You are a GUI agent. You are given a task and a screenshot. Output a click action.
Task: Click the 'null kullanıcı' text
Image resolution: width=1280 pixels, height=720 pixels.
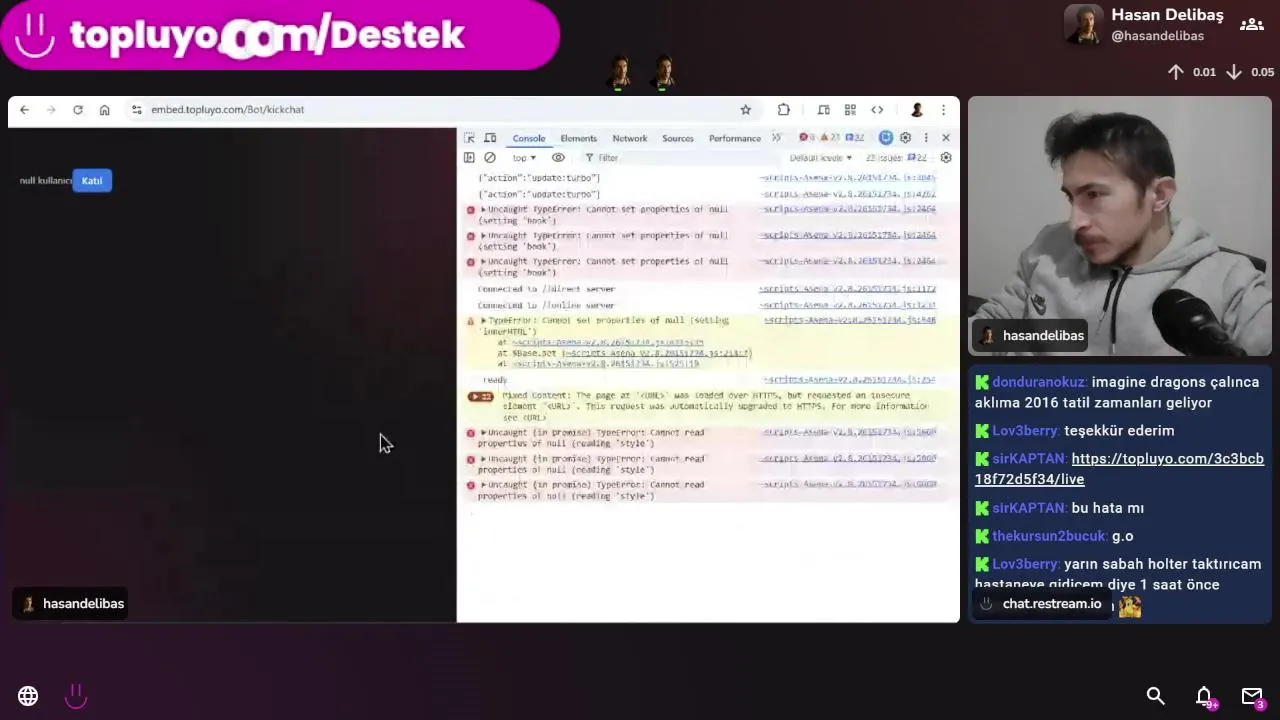click(46, 181)
